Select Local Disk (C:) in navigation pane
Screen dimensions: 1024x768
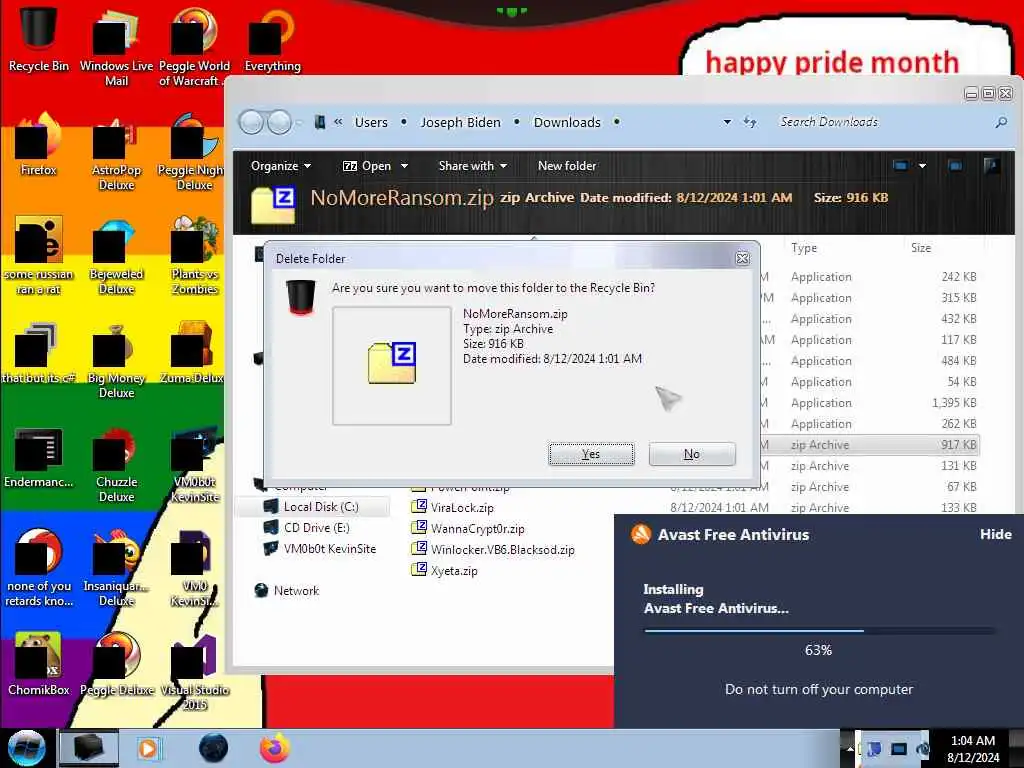pos(321,507)
